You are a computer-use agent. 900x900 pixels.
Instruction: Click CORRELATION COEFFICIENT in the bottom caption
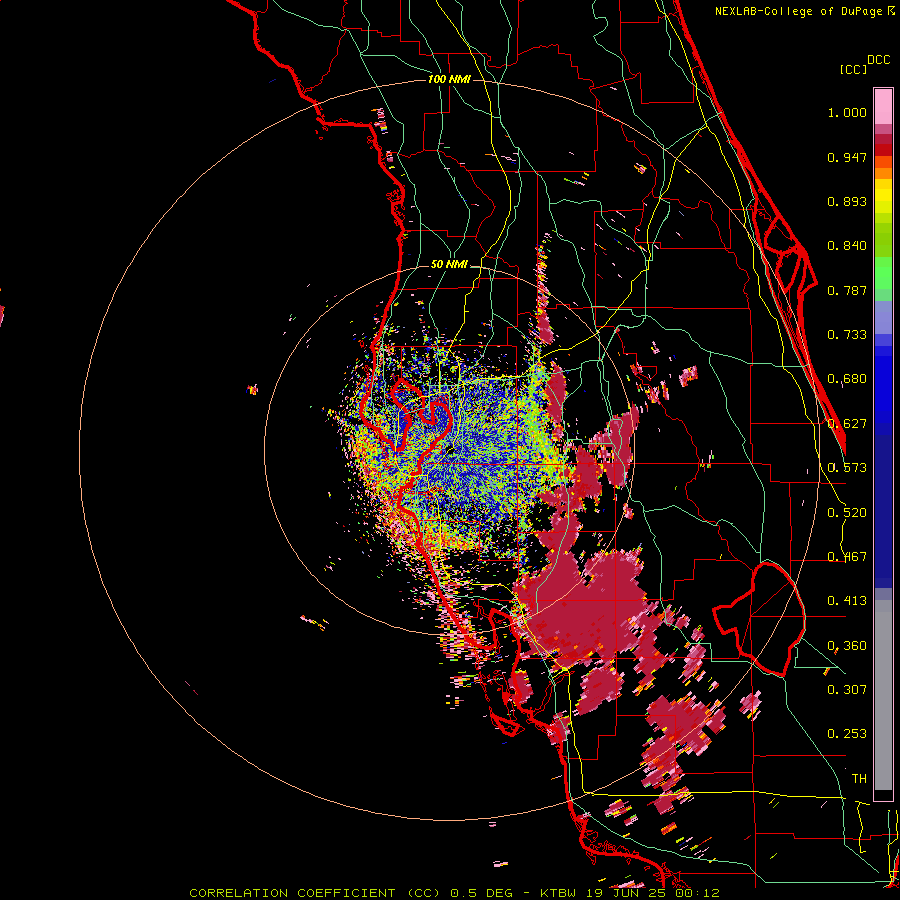(x=293, y=893)
